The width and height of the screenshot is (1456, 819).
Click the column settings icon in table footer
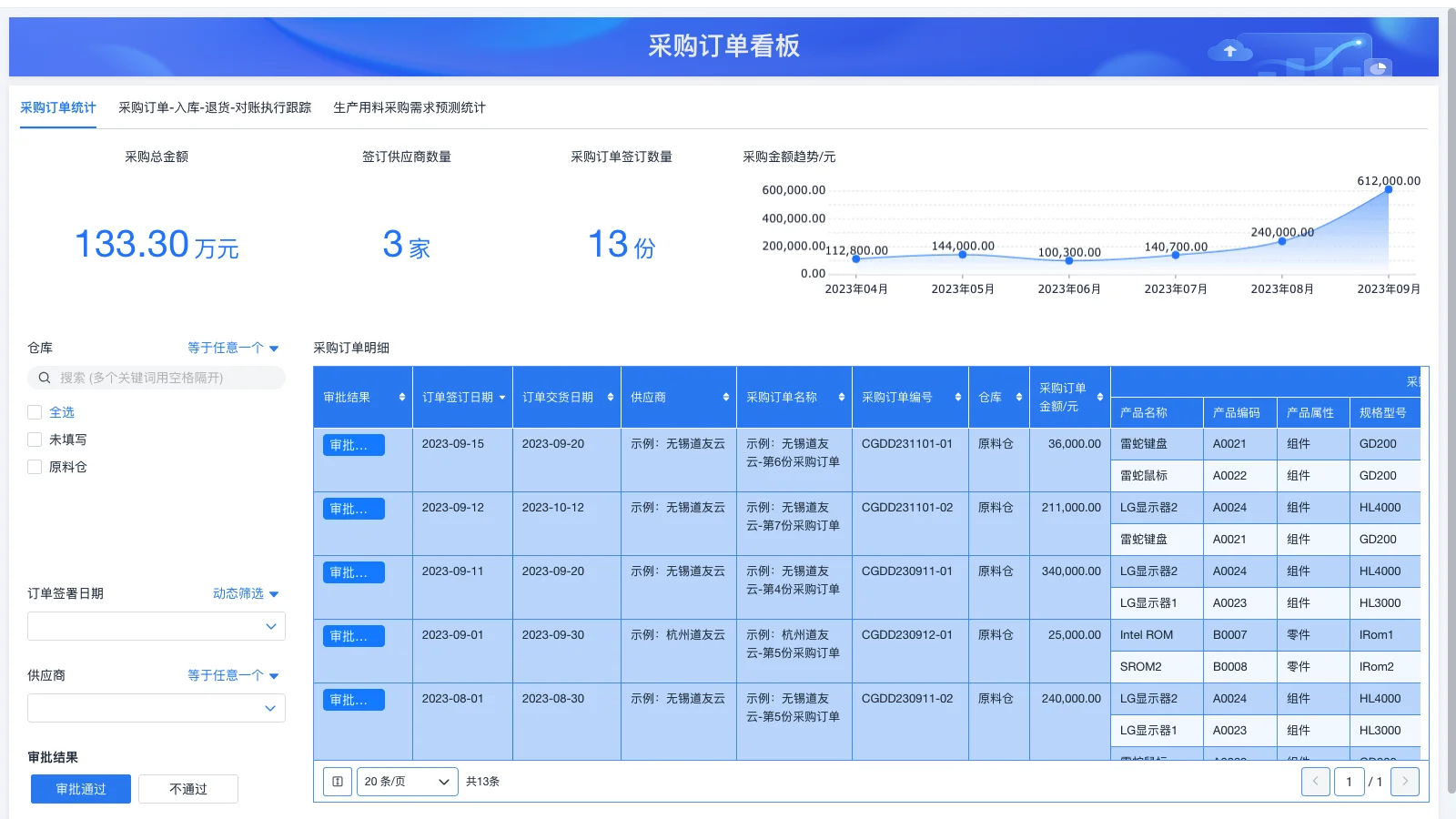pos(337,781)
